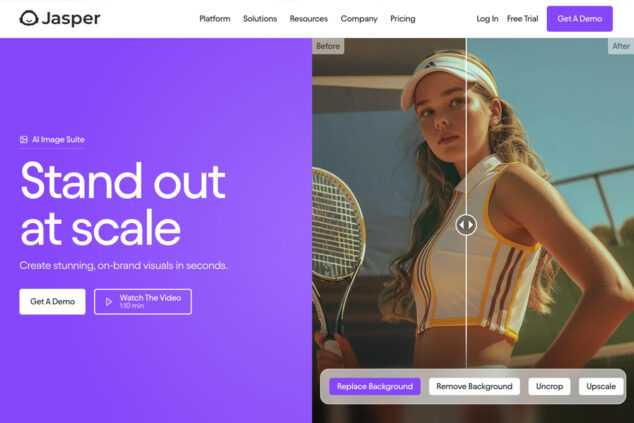This screenshot has width=634, height=423.
Task: Click the Before label on the image
Action: pos(328,46)
